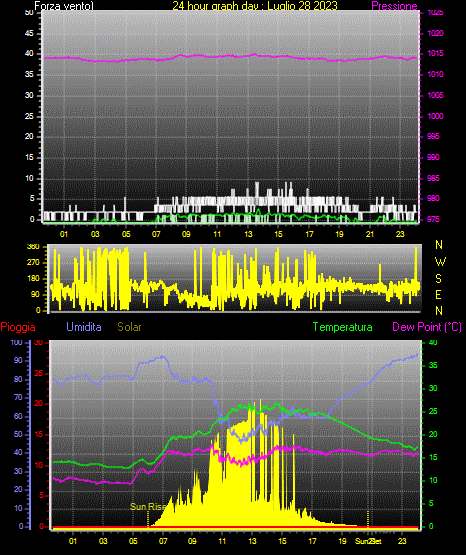Click the 1020 pressure axis value
The height and width of the screenshot is (555, 466).
[x=435, y=33]
